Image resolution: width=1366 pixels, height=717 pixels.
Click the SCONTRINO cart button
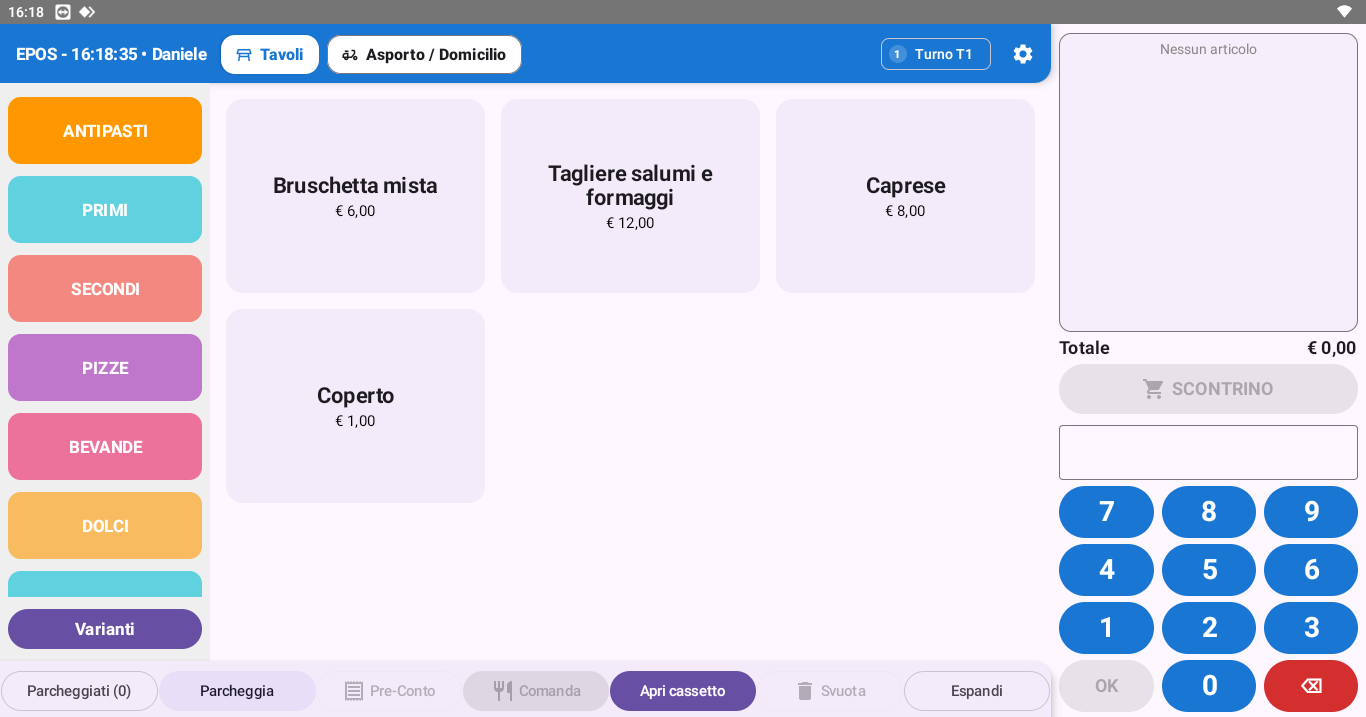click(1208, 389)
